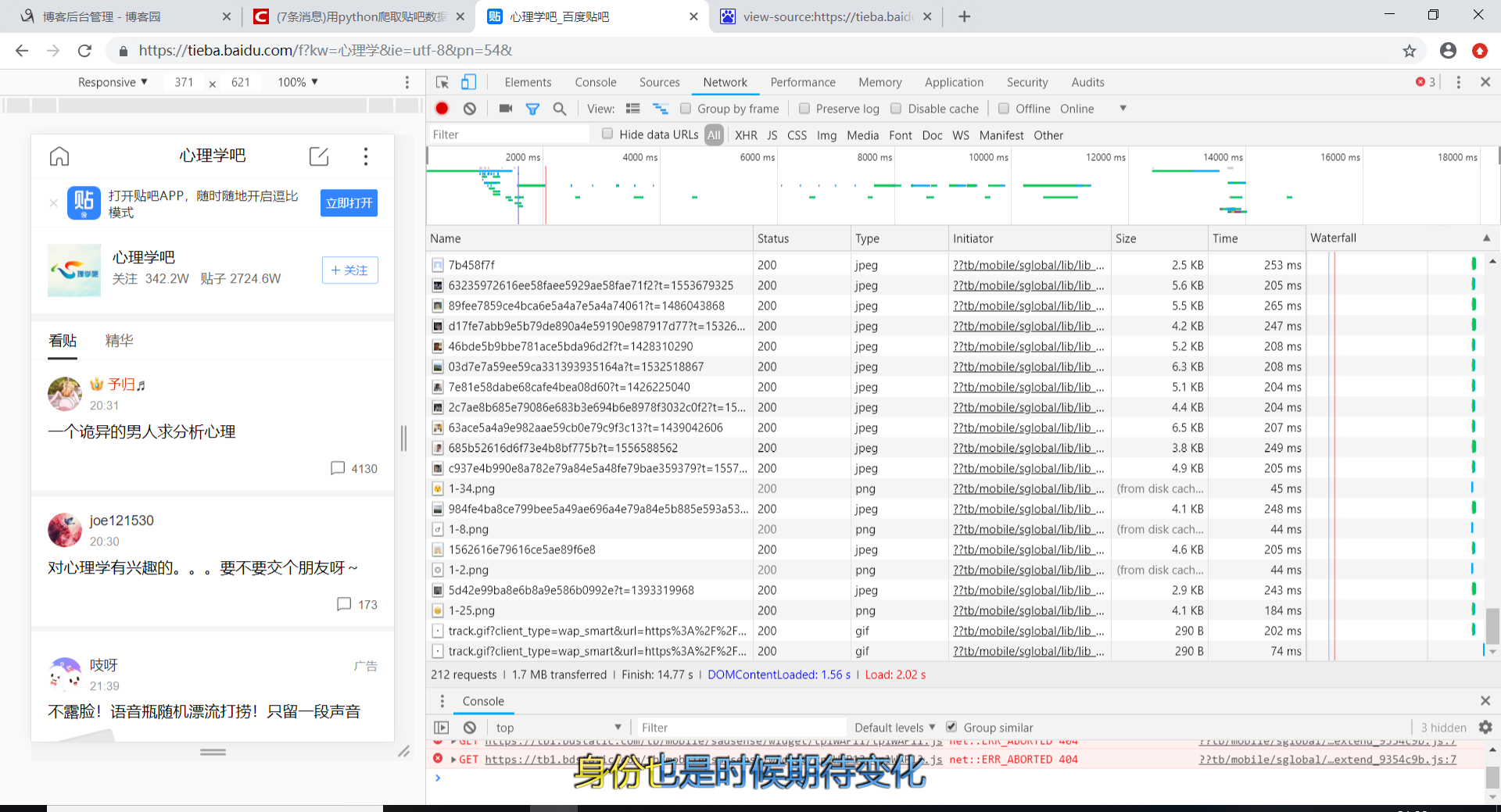Screen dimensions: 1501x812
Task: Click the capture screenshots camera icon
Action: pos(506,109)
